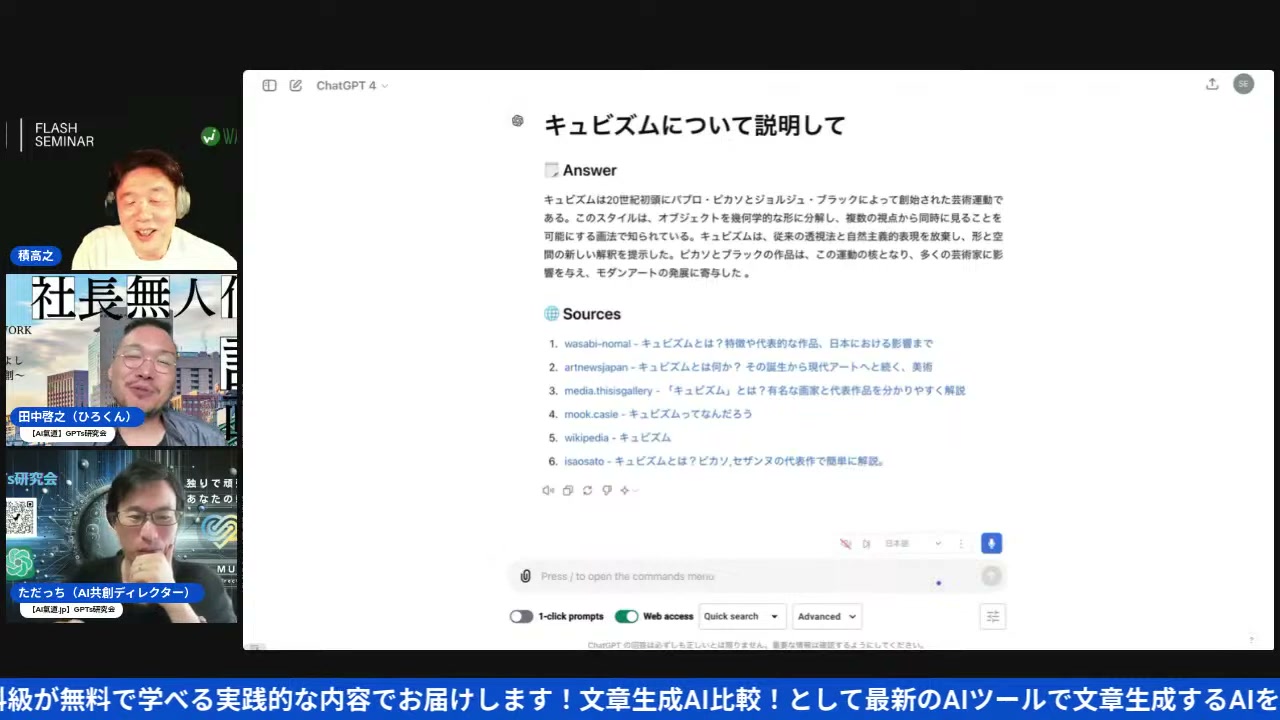Image resolution: width=1280 pixels, height=720 pixels.
Task: Click the キュビズムについて説明して prompt title
Action: (695, 125)
